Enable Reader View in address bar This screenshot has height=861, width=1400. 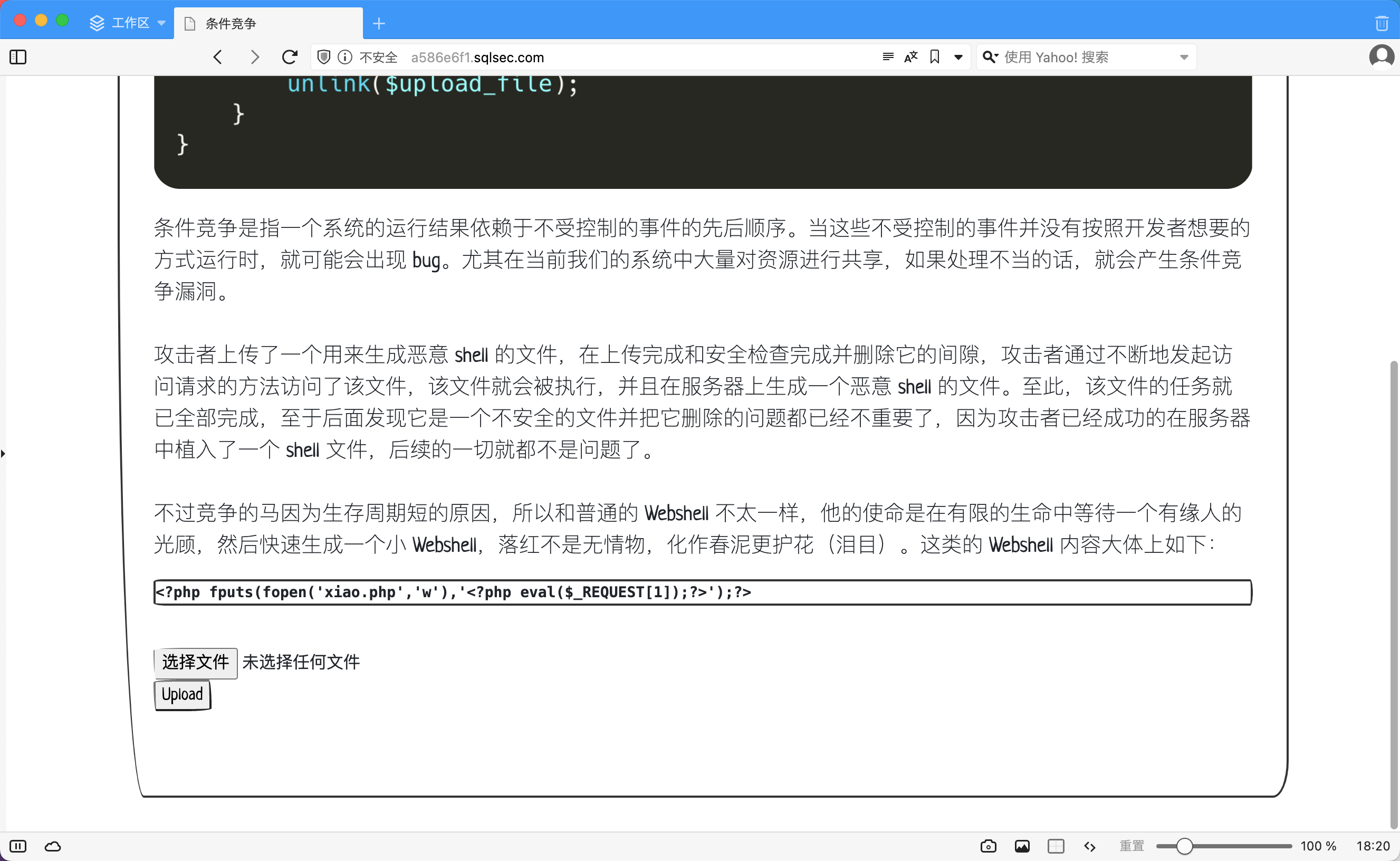[x=888, y=56]
